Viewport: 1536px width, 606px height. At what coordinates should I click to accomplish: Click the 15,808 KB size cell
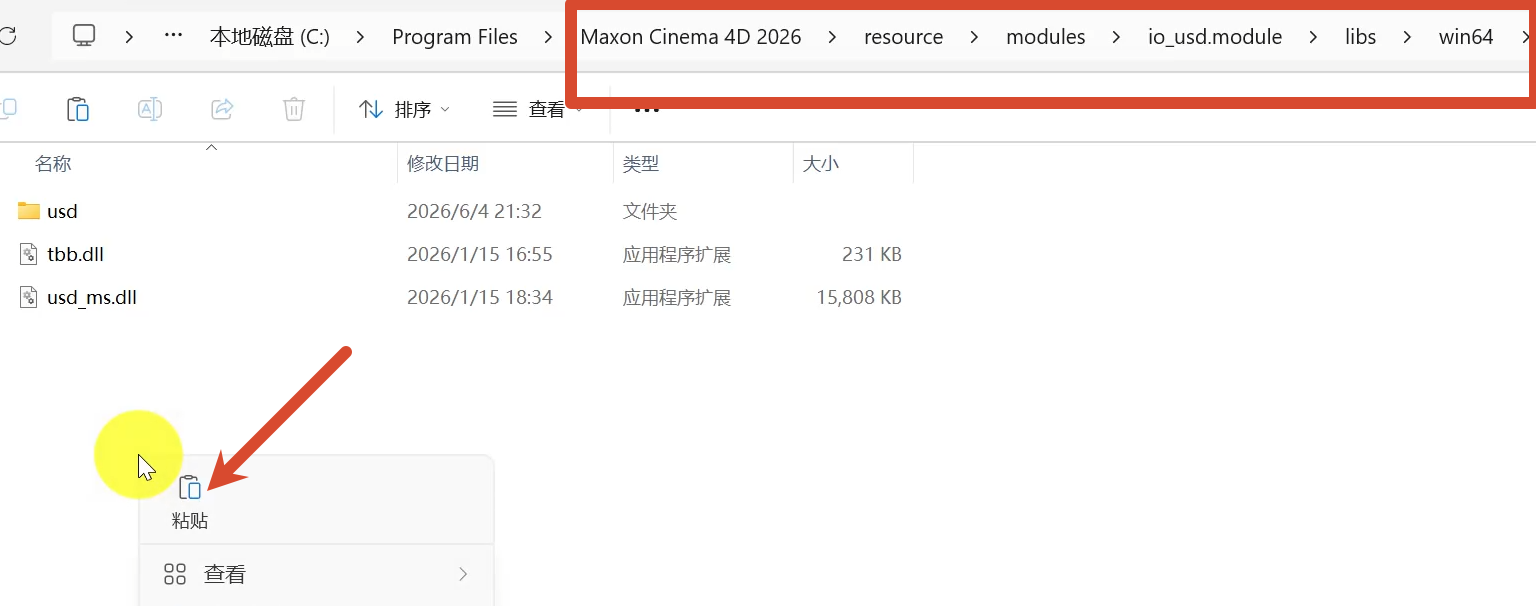pyautogui.click(x=859, y=297)
